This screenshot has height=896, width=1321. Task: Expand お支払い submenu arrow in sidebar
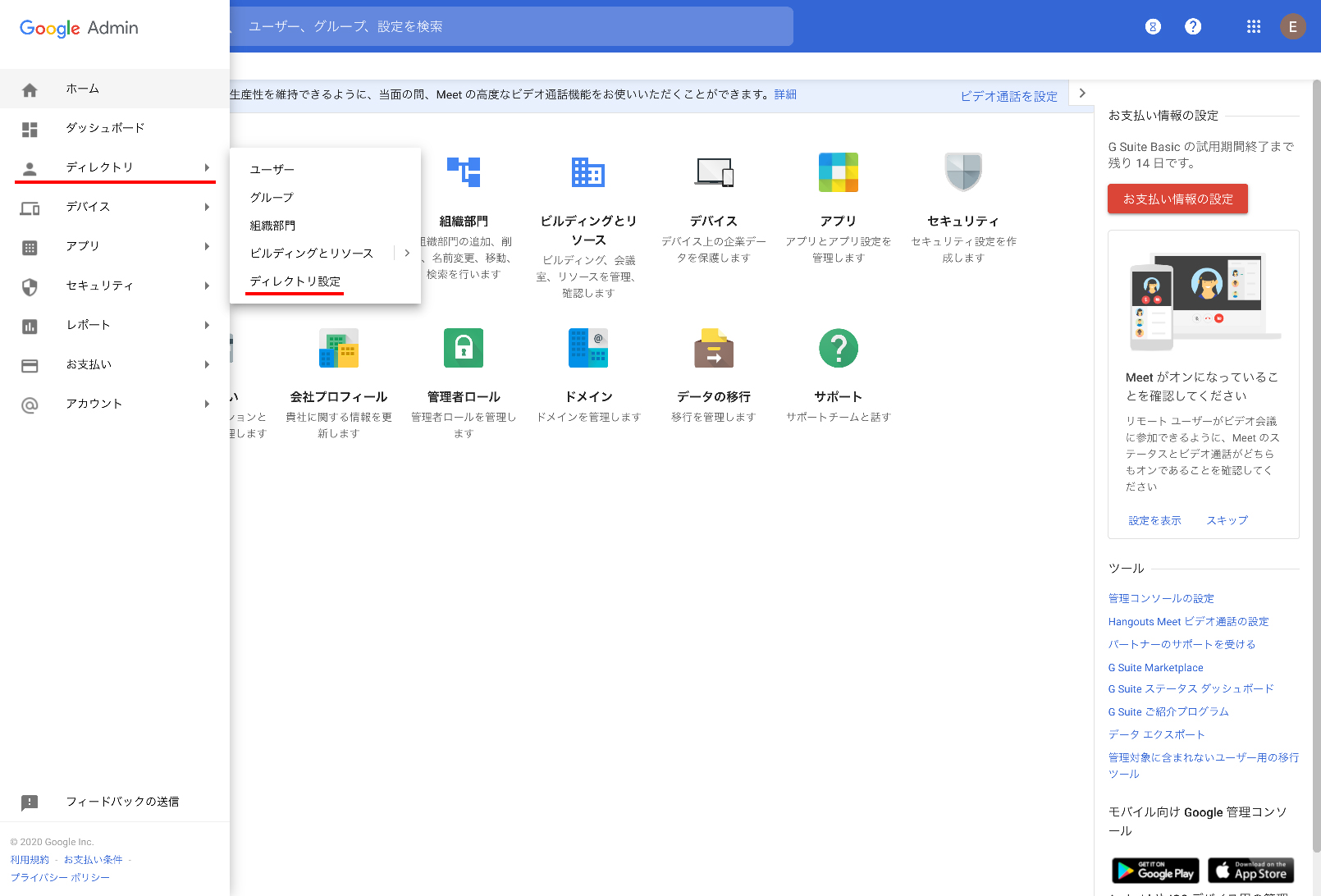point(207,364)
